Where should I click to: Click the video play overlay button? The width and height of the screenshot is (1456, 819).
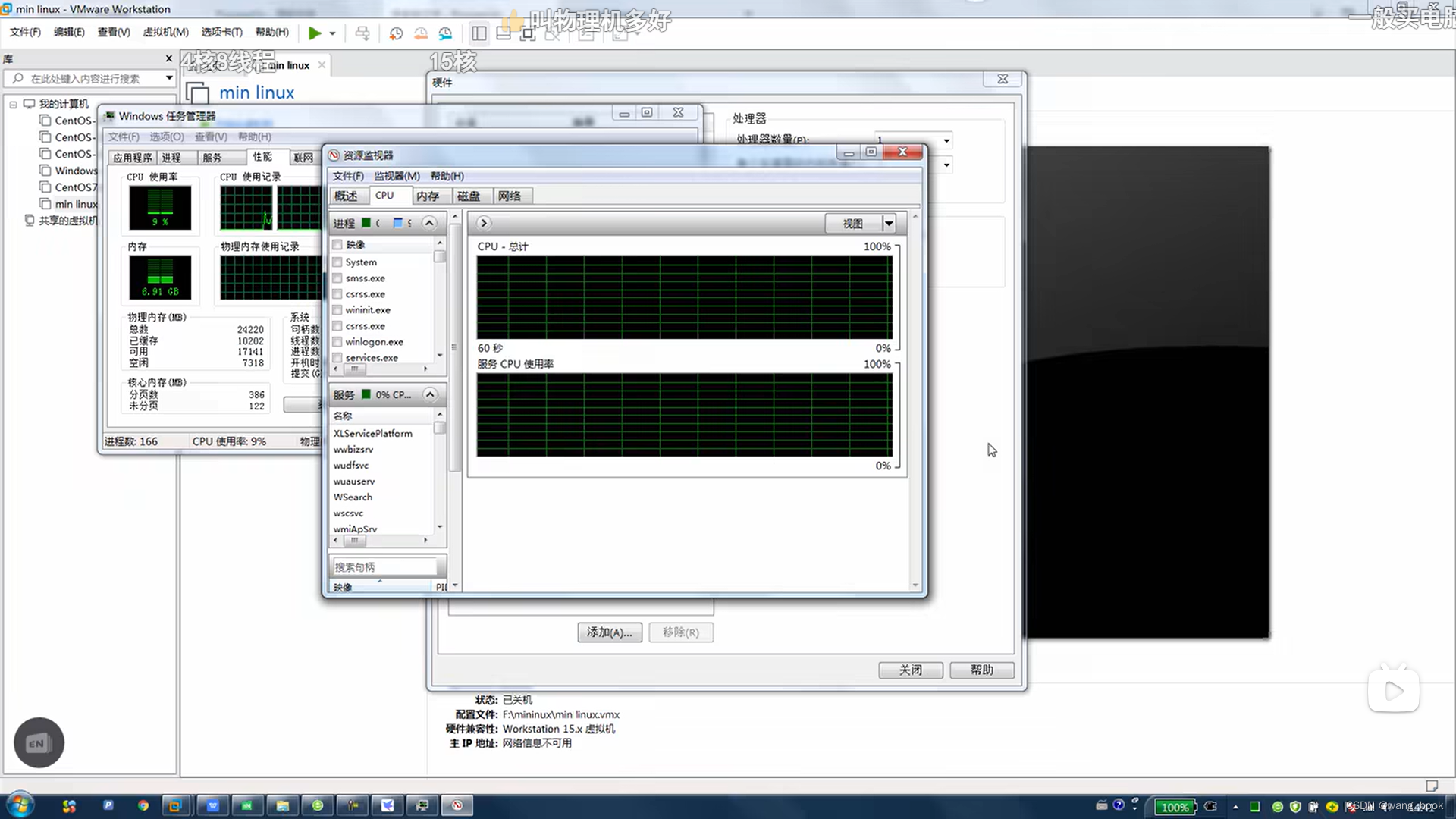pyautogui.click(x=1394, y=691)
